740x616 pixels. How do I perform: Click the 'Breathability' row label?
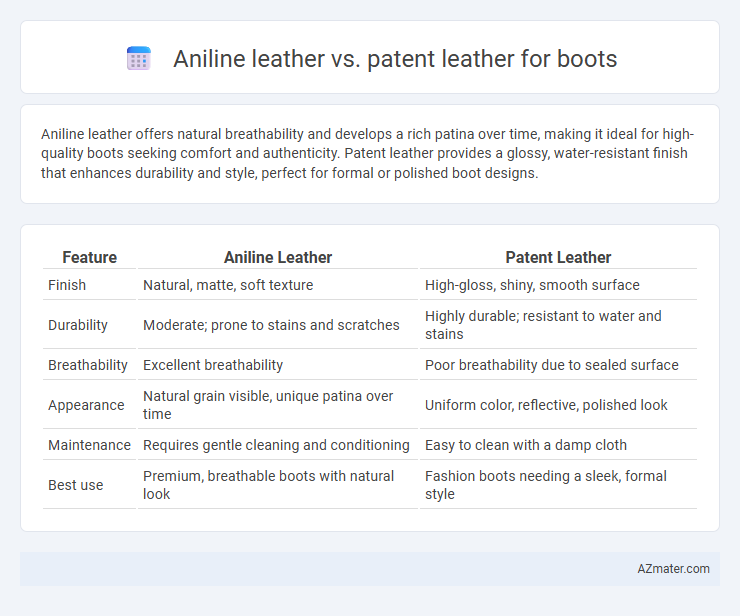click(90, 365)
